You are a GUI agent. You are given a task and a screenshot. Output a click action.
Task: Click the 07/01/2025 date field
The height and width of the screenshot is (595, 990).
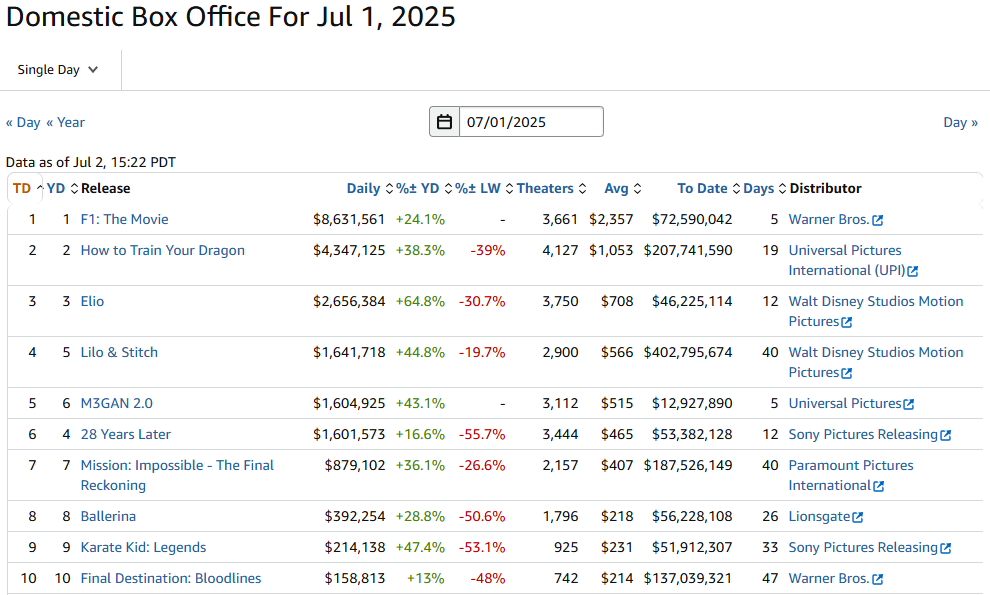531,121
